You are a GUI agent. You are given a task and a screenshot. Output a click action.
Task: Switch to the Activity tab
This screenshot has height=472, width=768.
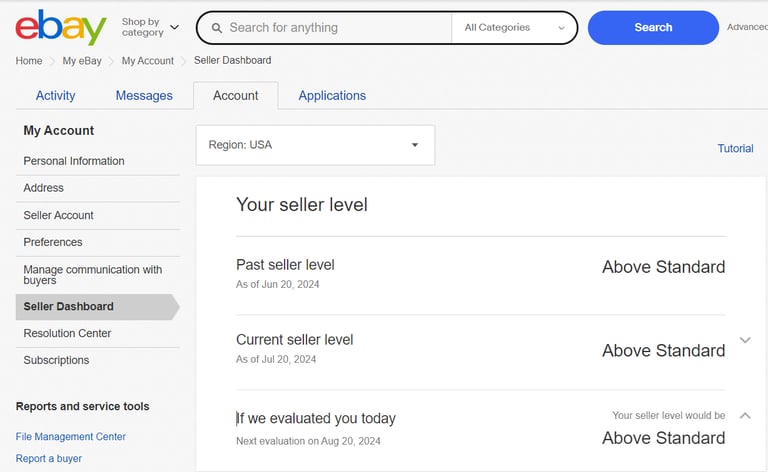(55, 96)
